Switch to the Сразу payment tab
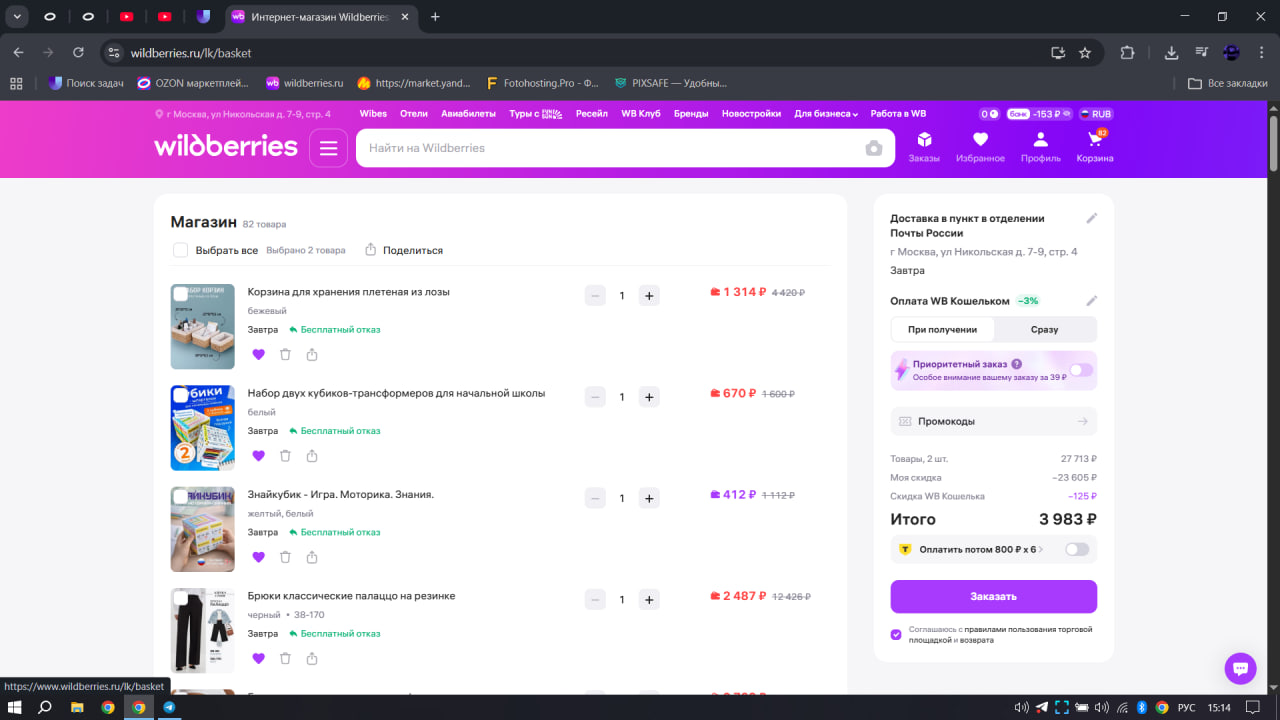 click(1044, 329)
